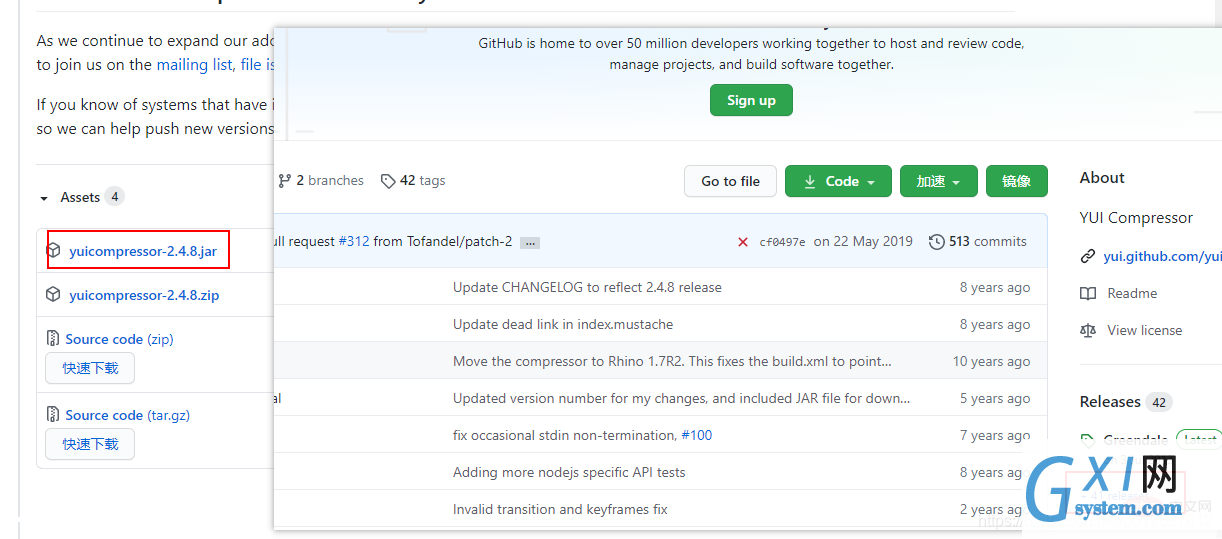
Task: Click the chain link icon in About
Action: (1088, 257)
